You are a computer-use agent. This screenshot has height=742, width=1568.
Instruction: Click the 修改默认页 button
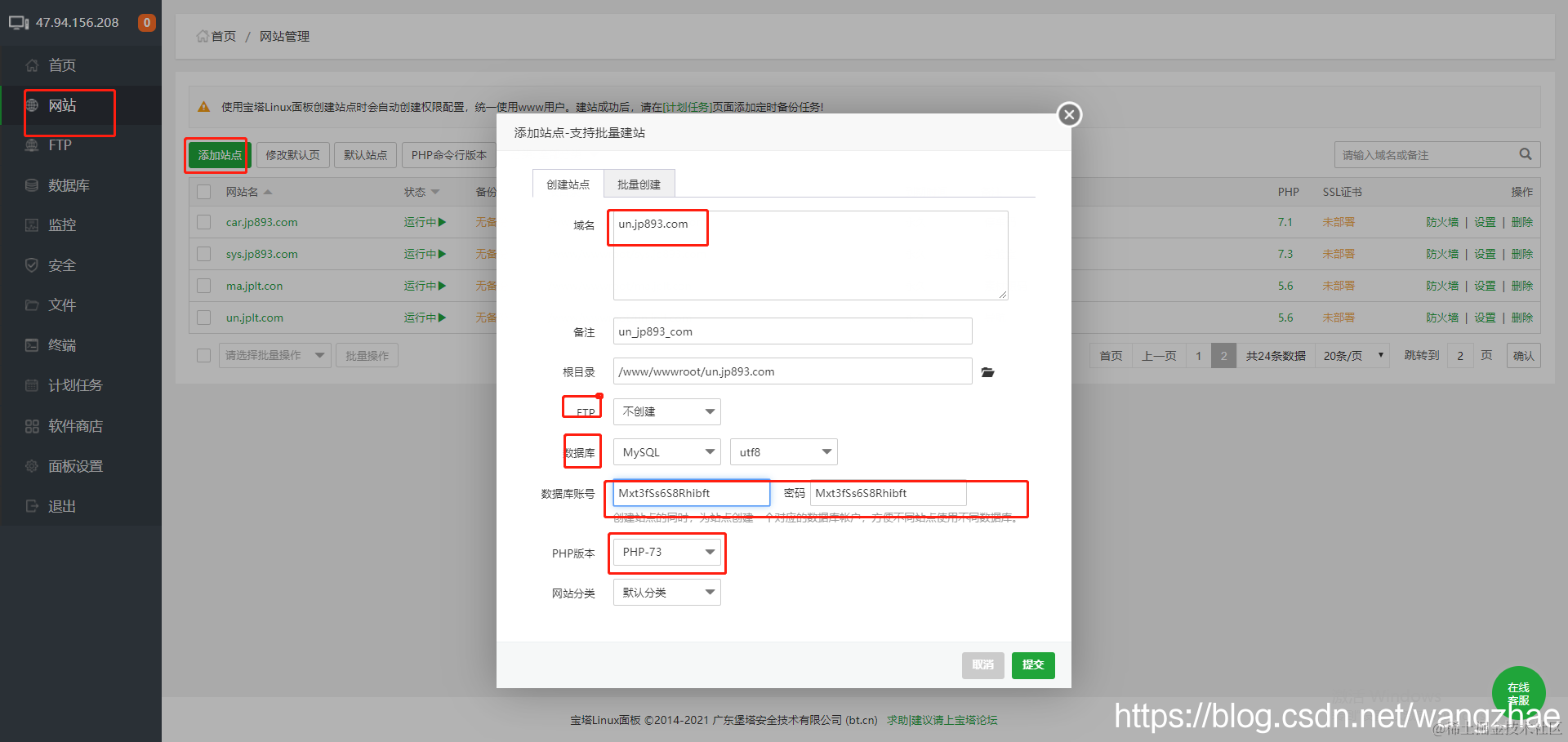pyautogui.click(x=292, y=155)
